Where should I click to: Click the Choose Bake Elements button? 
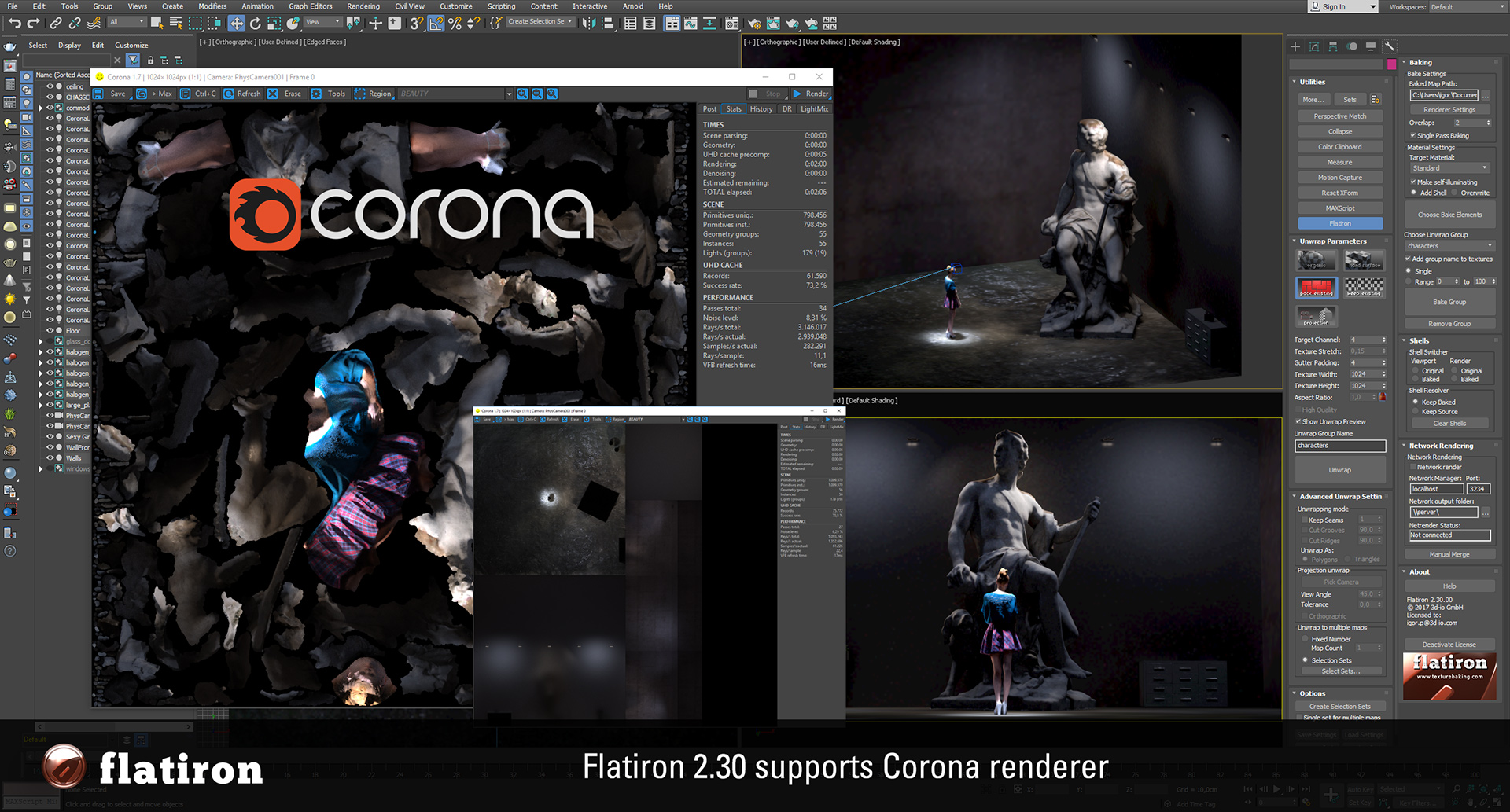point(1449,215)
